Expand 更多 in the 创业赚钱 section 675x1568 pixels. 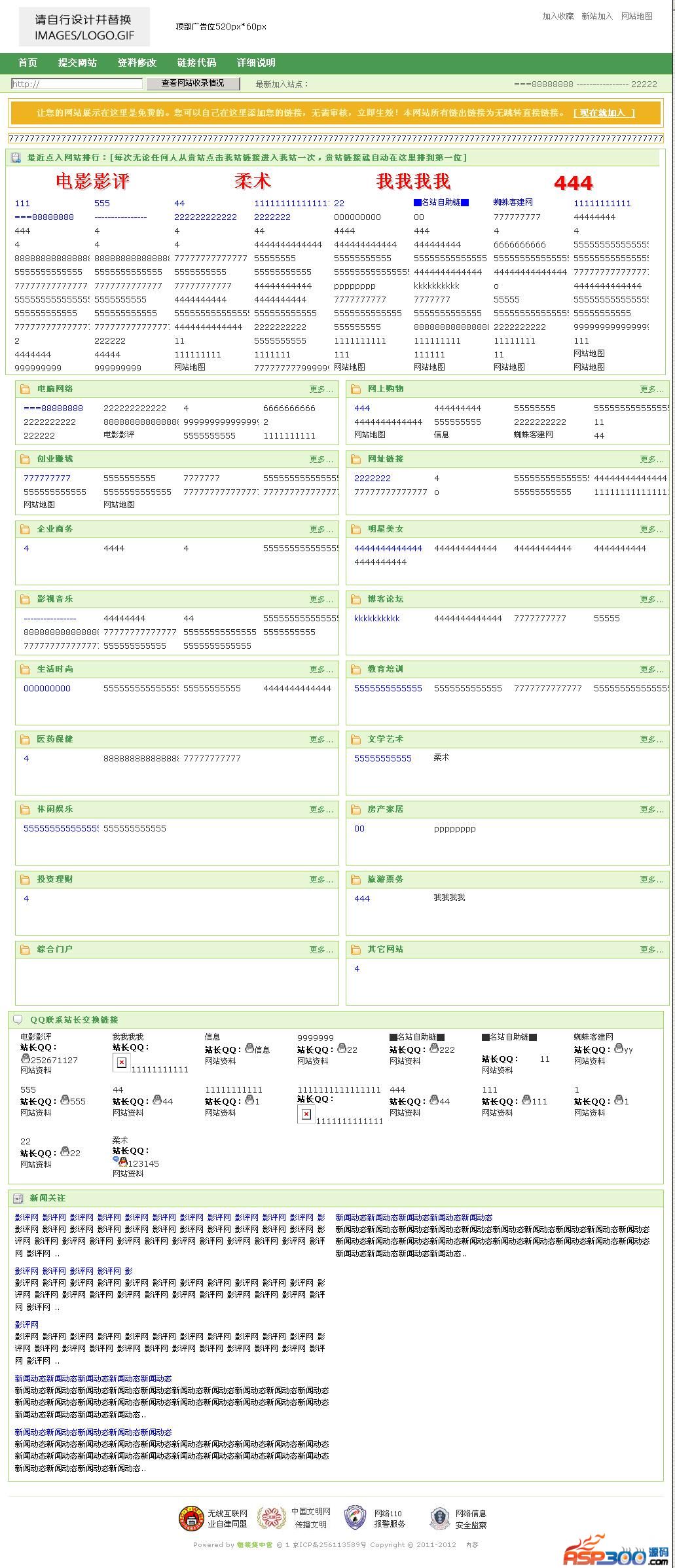click(x=321, y=459)
